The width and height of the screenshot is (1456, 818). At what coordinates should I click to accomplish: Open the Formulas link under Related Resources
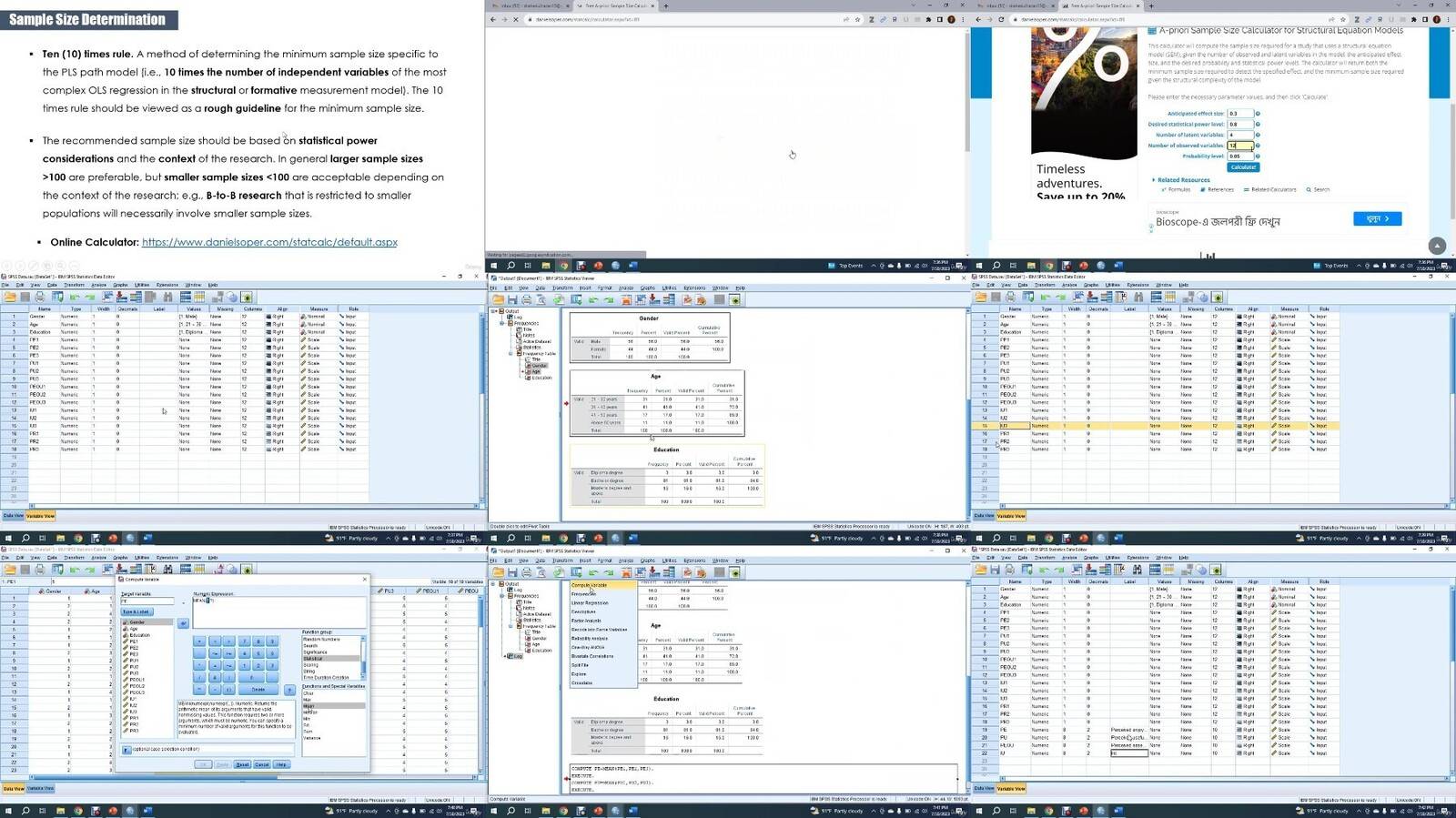tap(1177, 189)
